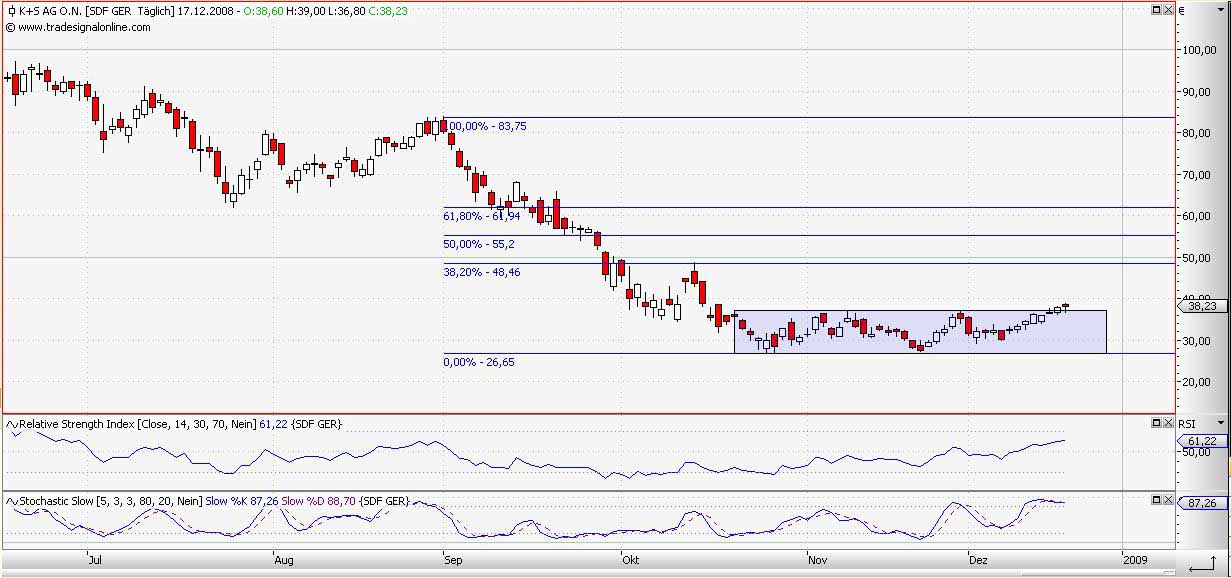Click the 87,26 Stochastic value marker
The width and height of the screenshot is (1231, 578).
click(1200, 503)
